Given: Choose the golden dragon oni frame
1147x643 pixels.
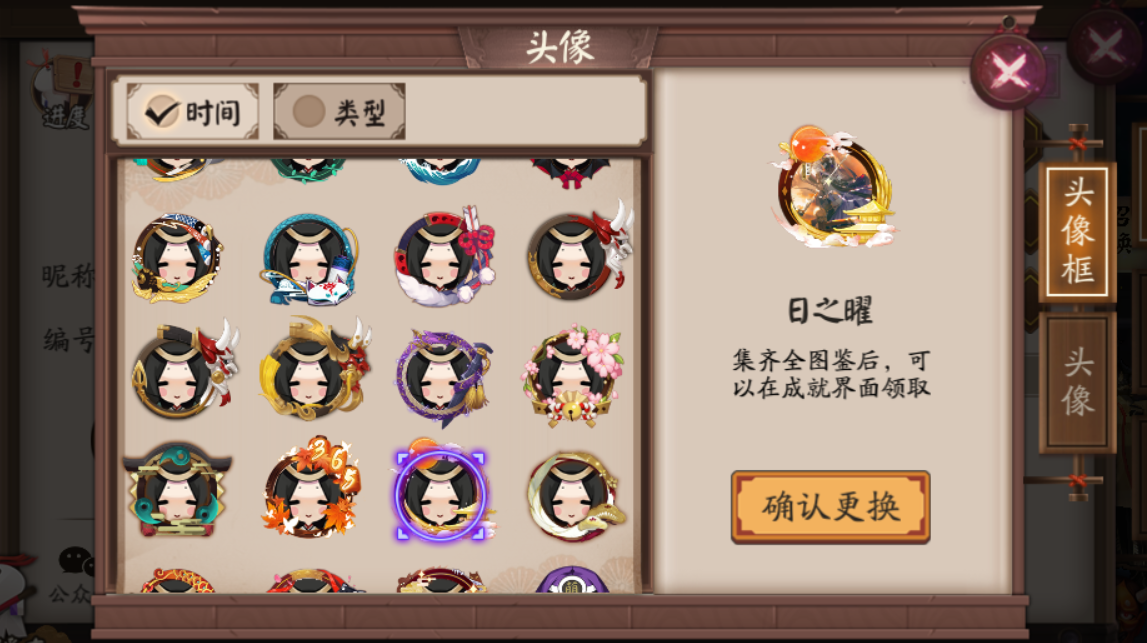Looking at the screenshot, I should [315, 369].
